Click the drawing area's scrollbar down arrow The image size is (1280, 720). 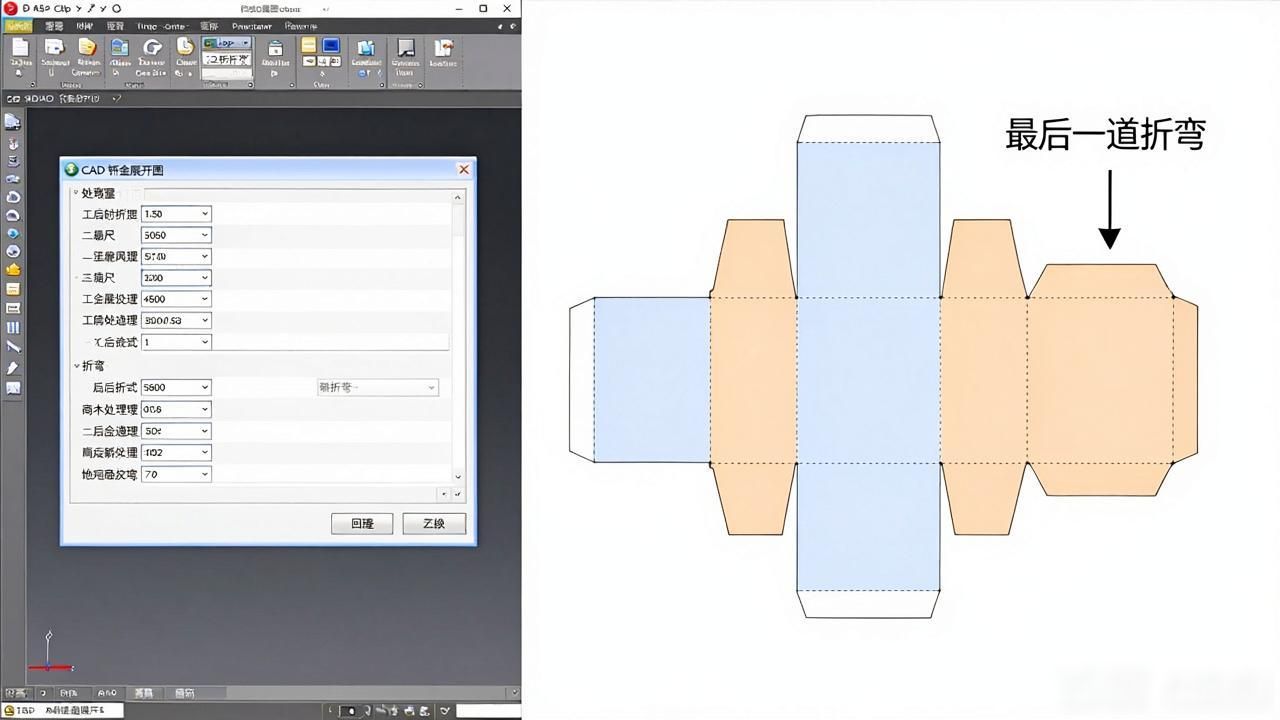coord(515,691)
